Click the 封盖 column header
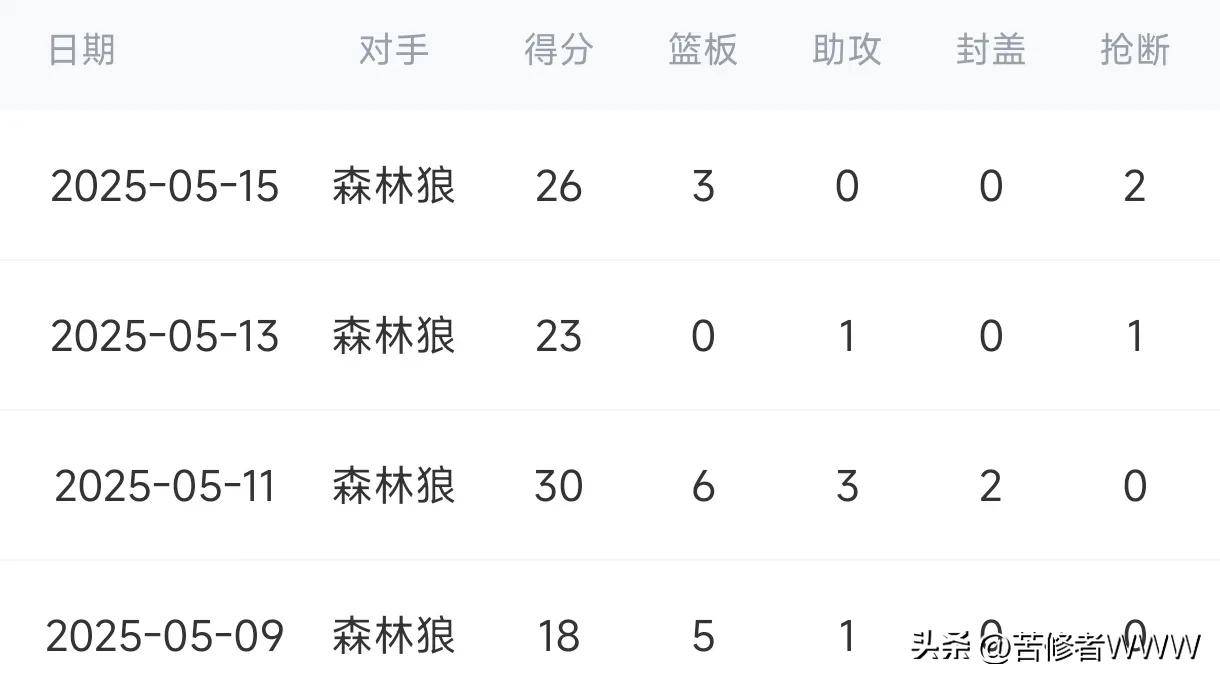The width and height of the screenshot is (1220, 681). point(991,50)
